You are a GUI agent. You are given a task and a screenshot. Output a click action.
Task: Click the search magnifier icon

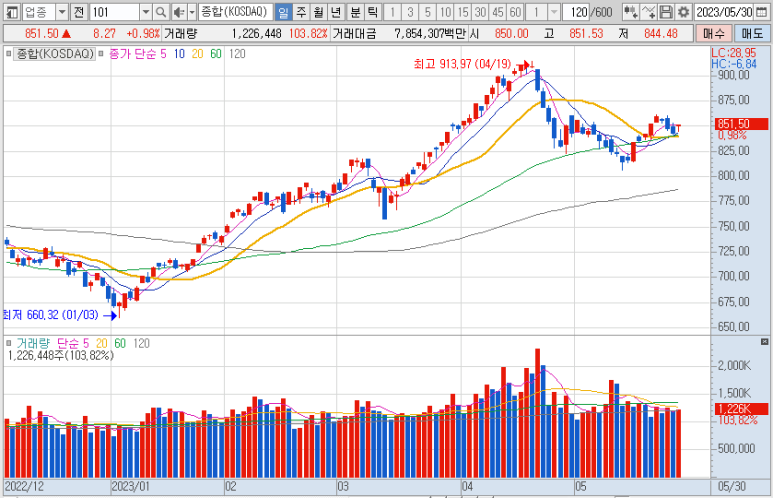point(163,12)
